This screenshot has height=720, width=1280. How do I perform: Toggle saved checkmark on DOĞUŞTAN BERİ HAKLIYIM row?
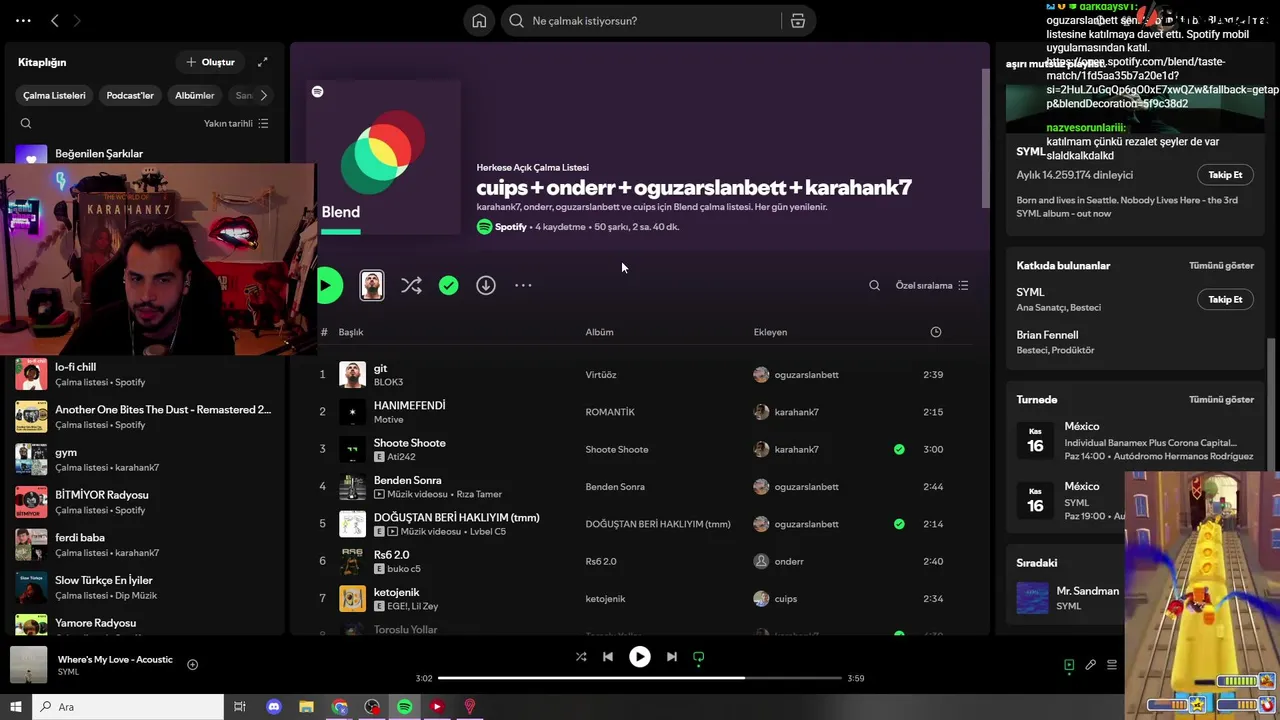pos(899,524)
